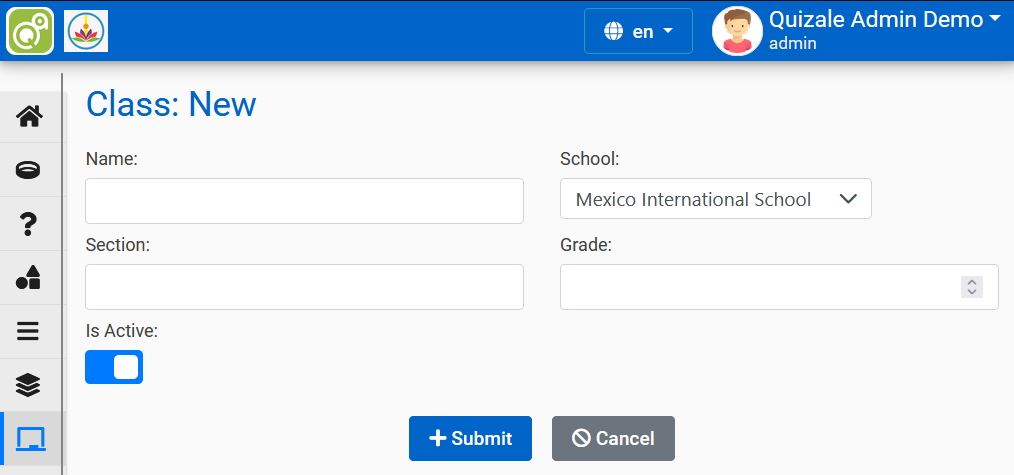1014x475 pixels.
Task: Open the School dropdown
Action: 715,199
